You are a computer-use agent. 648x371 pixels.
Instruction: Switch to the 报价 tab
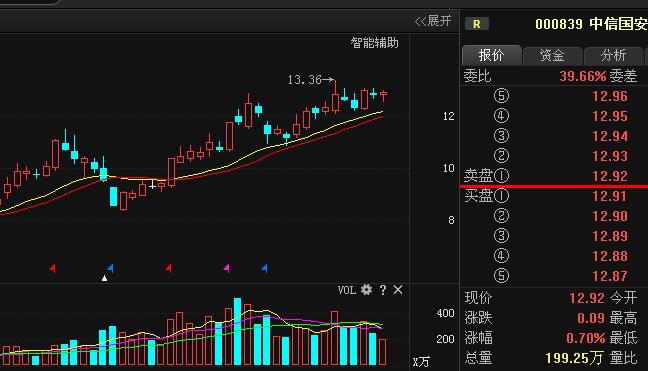[491, 55]
